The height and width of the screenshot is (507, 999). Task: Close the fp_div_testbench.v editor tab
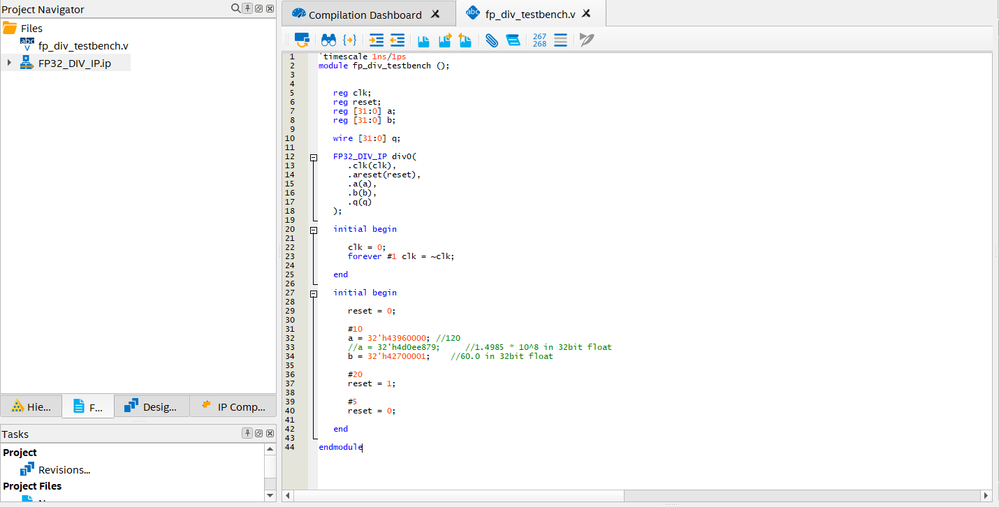pyautogui.click(x=587, y=15)
